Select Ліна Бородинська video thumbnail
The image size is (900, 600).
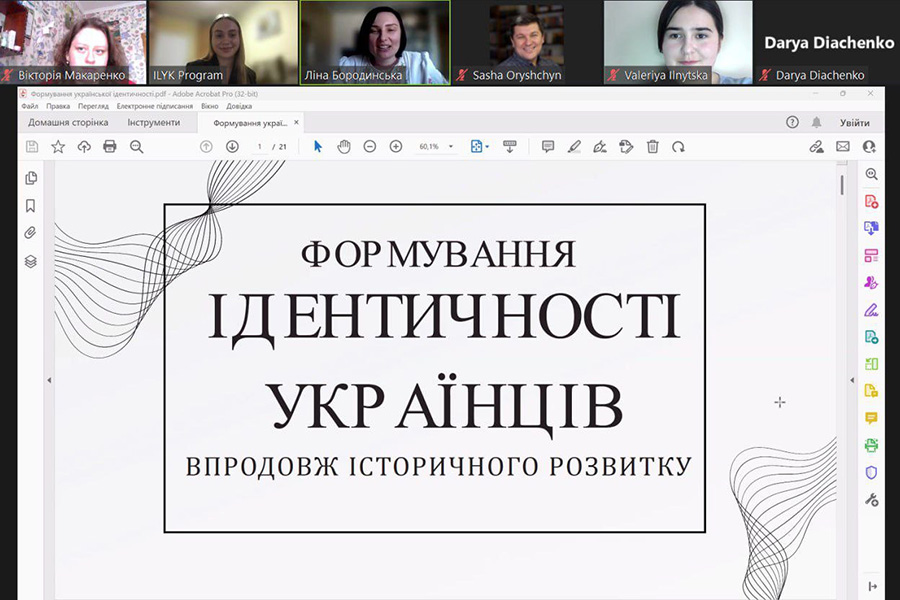click(x=375, y=42)
